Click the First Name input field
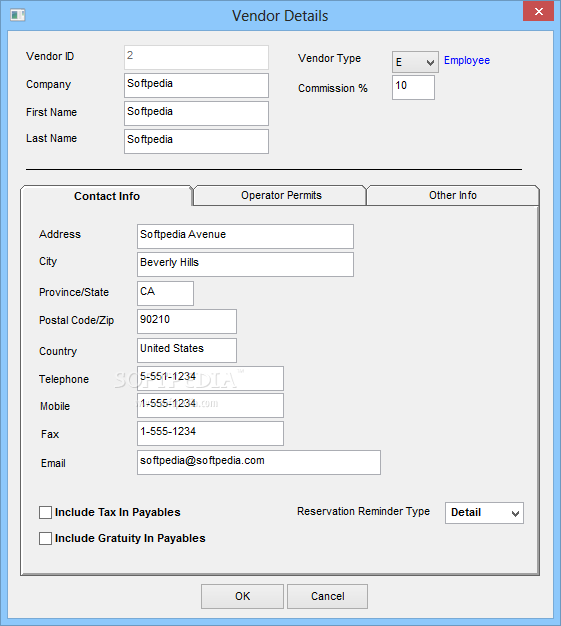The image size is (561, 626). click(x=196, y=113)
